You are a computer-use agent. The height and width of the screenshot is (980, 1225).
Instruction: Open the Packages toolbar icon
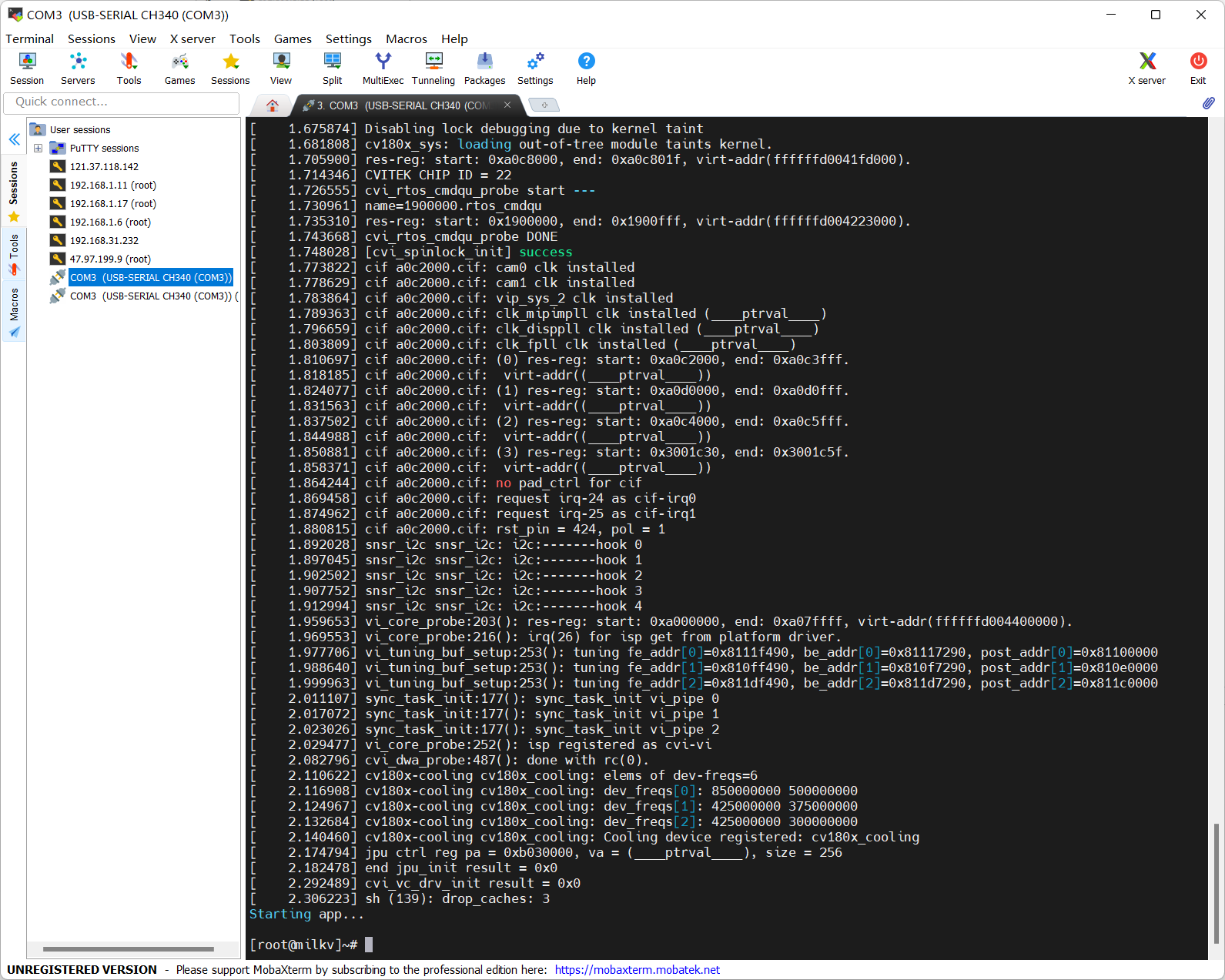click(484, 68)
